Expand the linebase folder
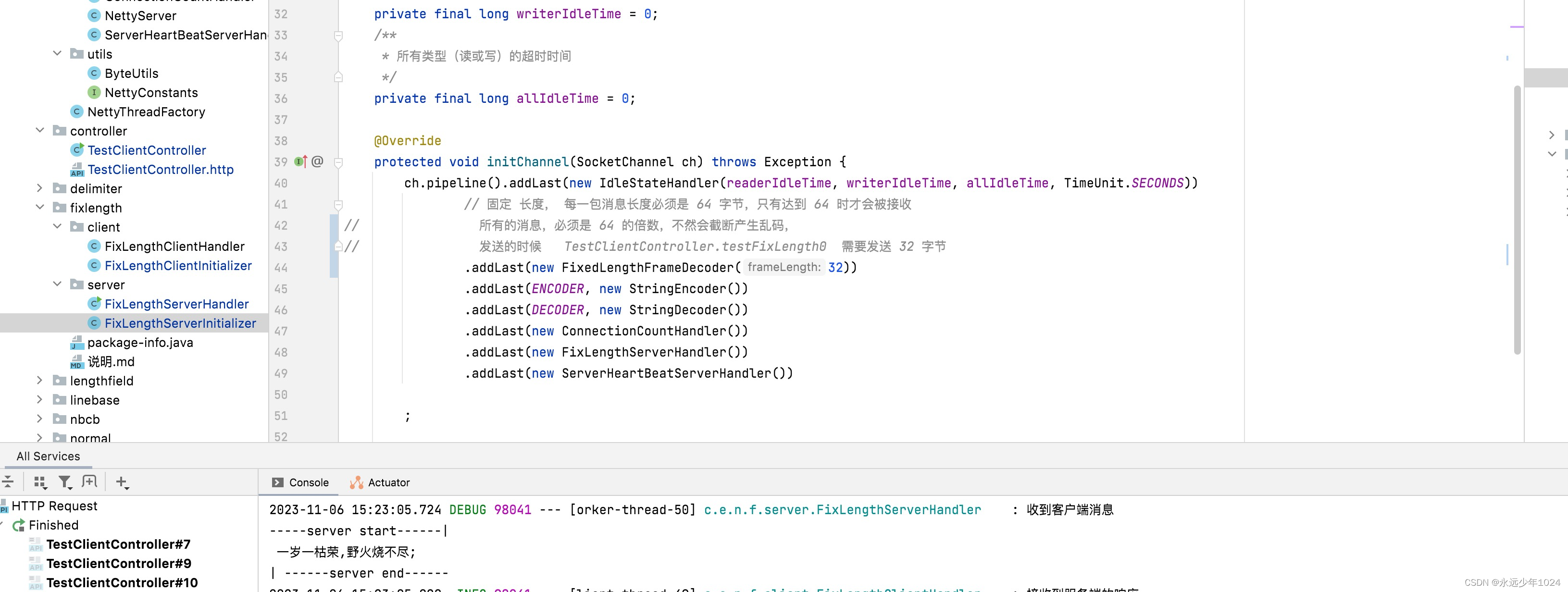The image size is (1568, 592). pos(40,400)
